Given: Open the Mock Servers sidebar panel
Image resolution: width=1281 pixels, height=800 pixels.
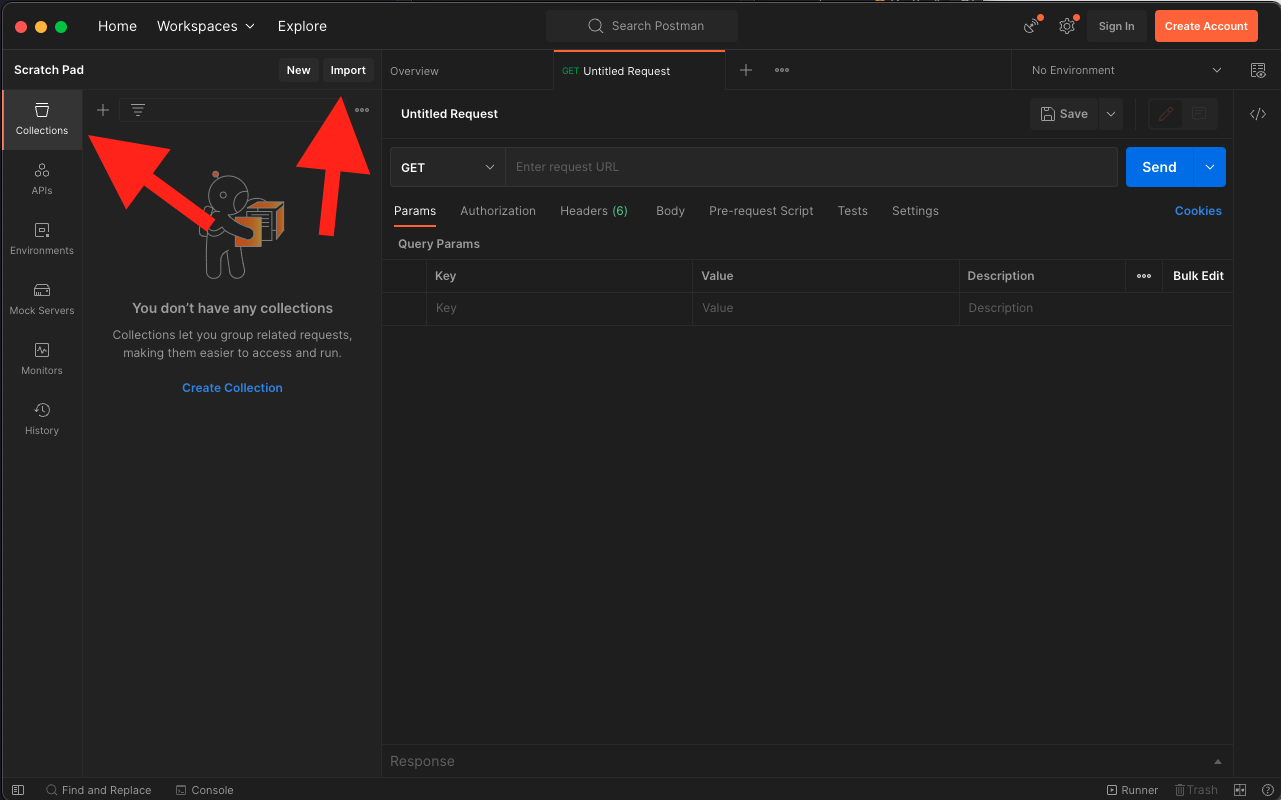Looking at the screenshot, I should pyautogui.click(x=42, y=299).
